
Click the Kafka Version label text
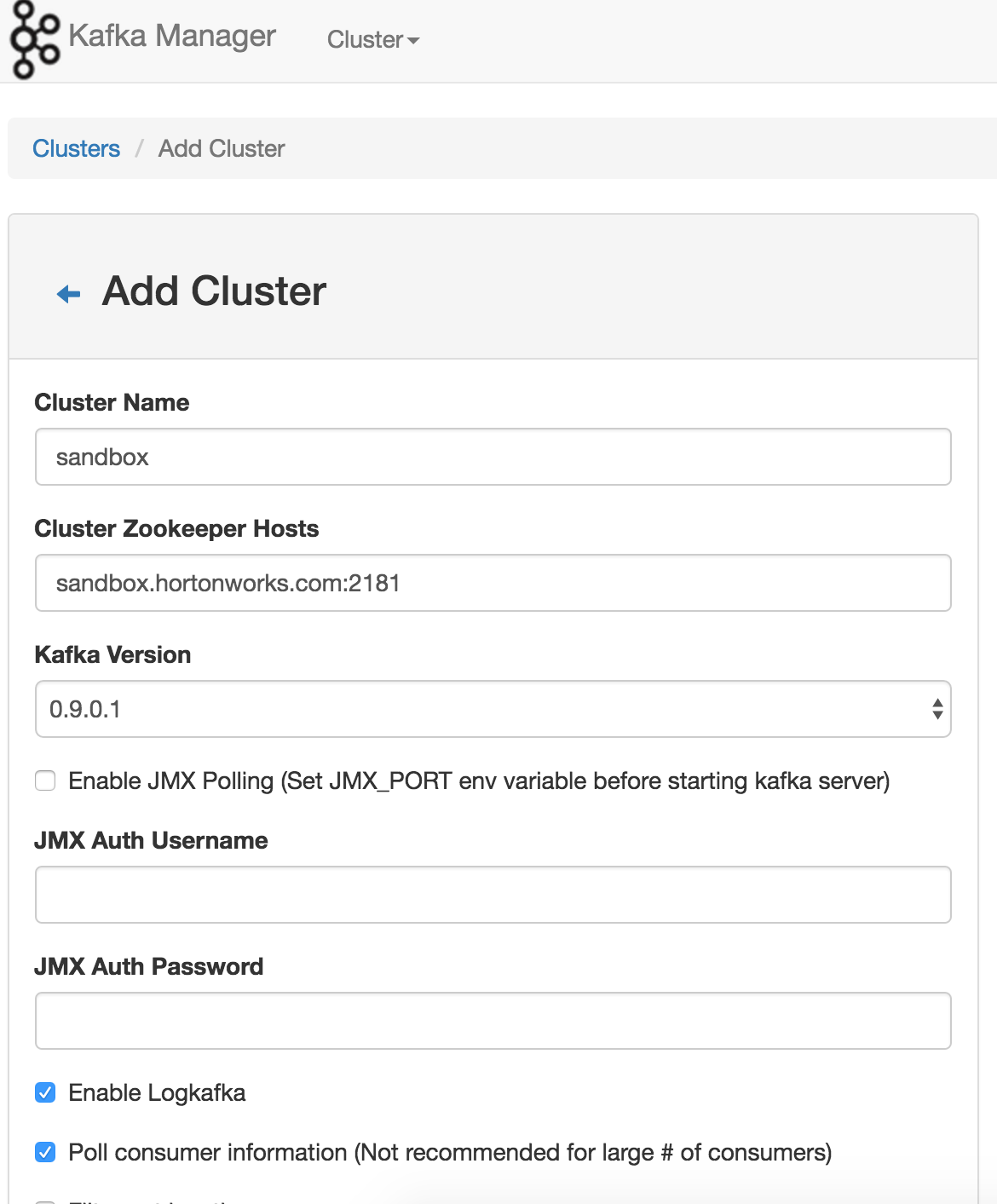pyautogui.click(x=112, y=654)
